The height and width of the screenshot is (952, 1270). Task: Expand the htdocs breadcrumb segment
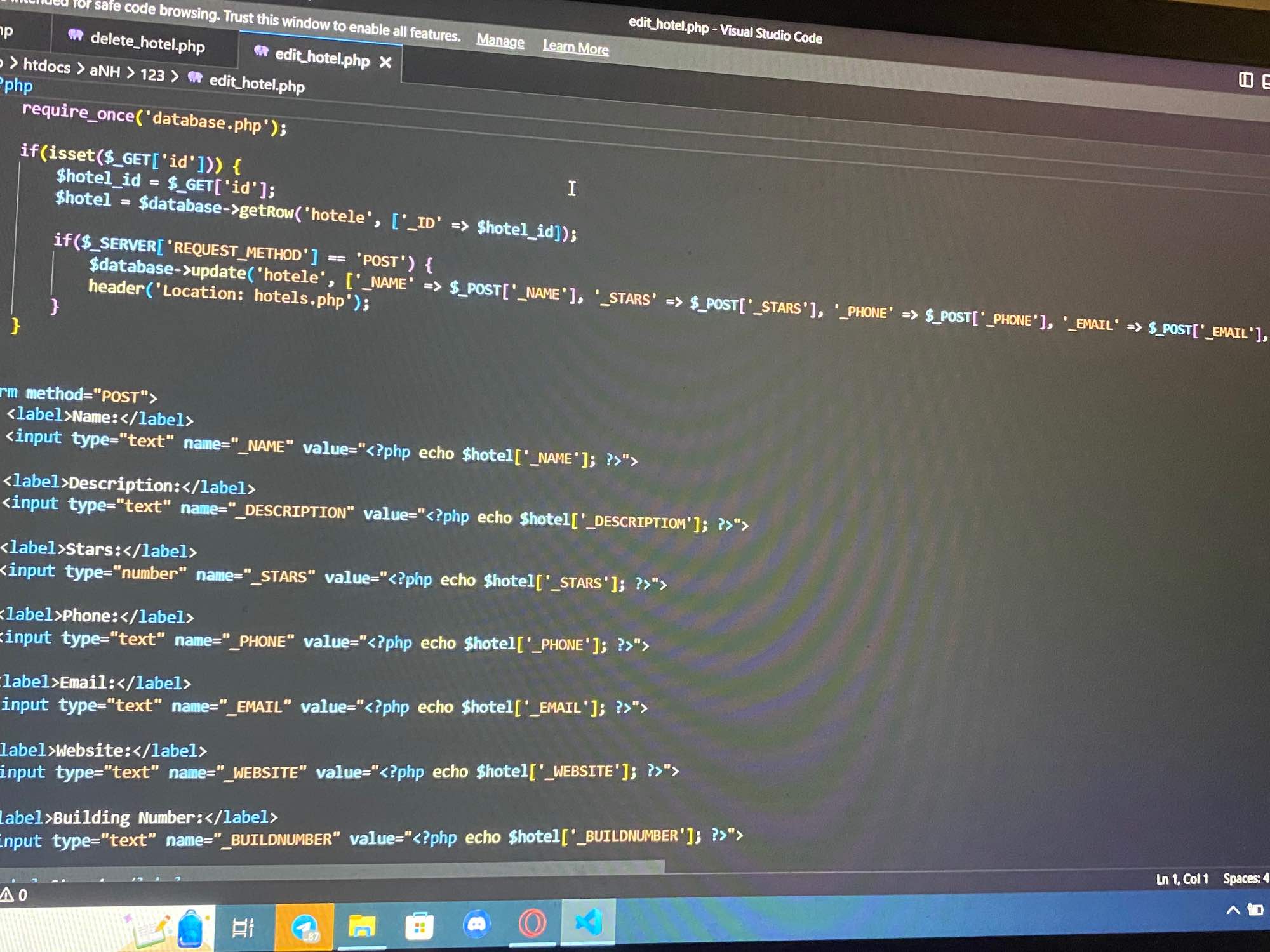click(46, 66)
